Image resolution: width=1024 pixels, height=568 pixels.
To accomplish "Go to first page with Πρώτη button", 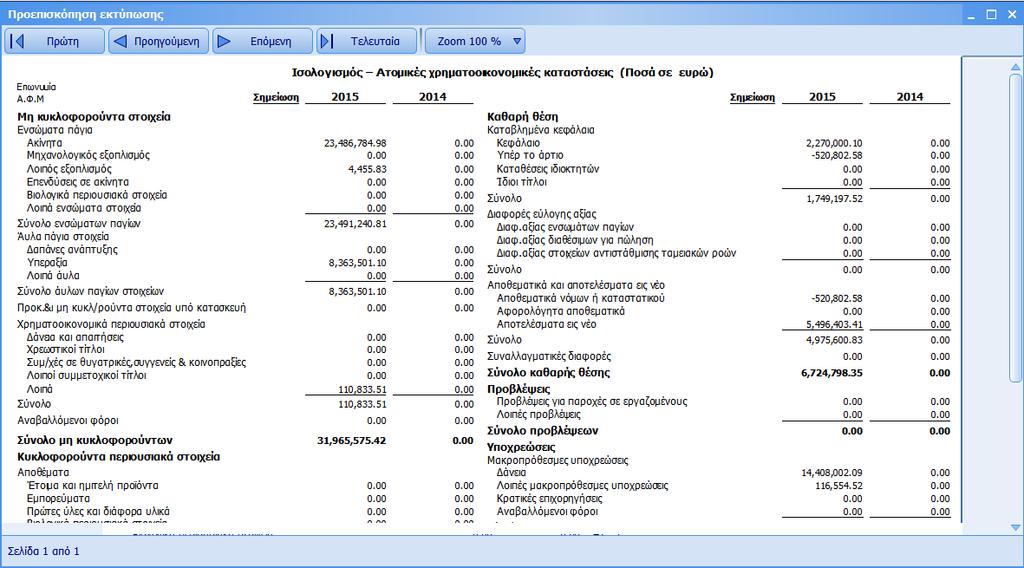I will pos(54,41).
